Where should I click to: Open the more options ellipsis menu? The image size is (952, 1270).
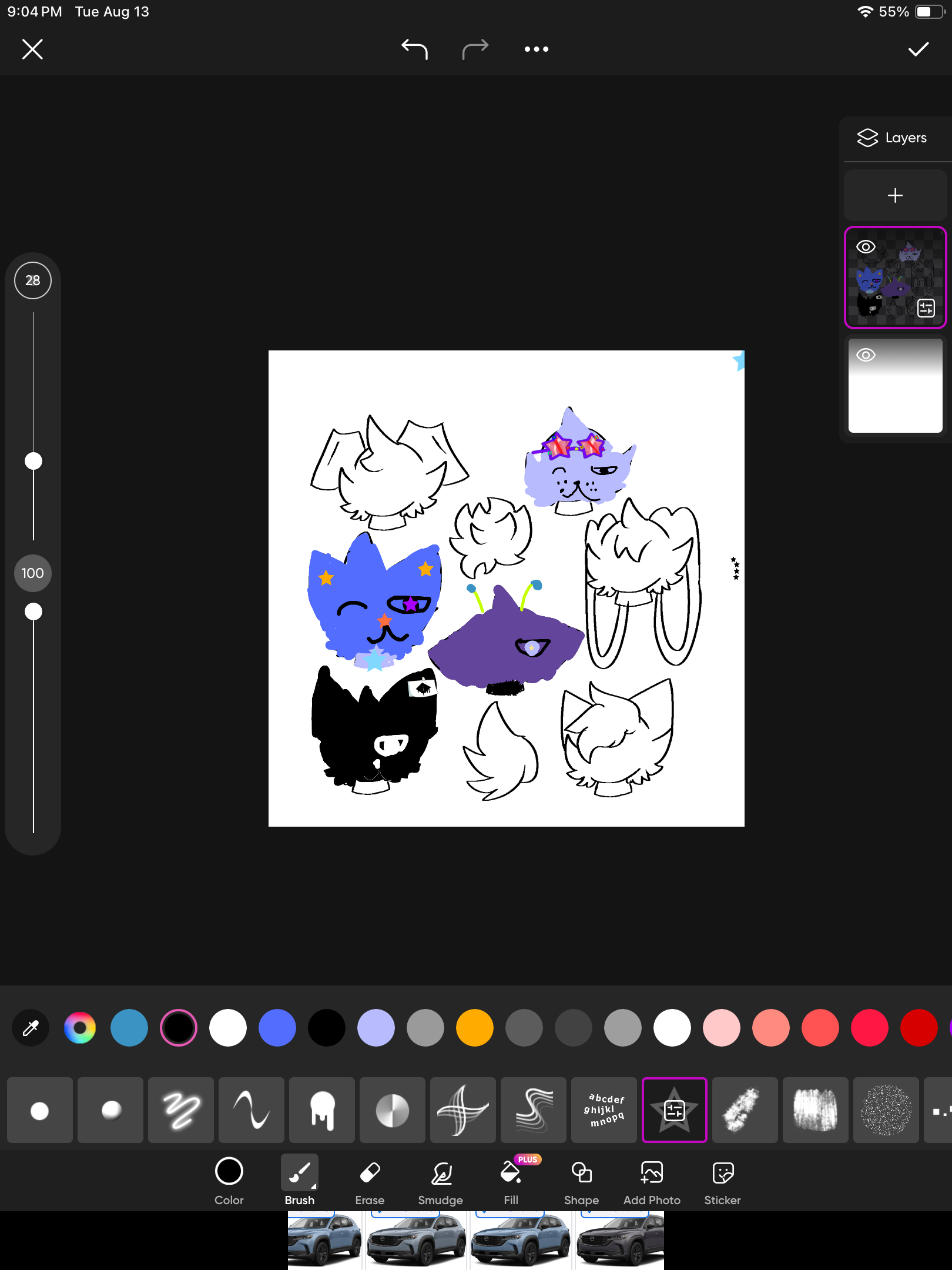(x=536, y=49)
